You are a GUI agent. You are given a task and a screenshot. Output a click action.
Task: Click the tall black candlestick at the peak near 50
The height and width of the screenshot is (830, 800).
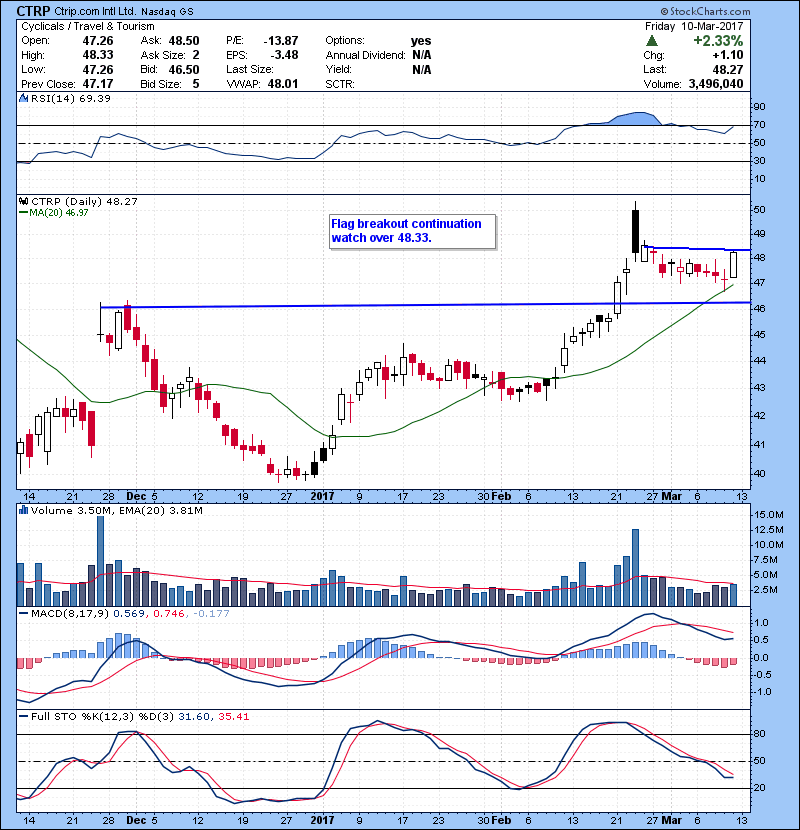click(x=635, y=231)
